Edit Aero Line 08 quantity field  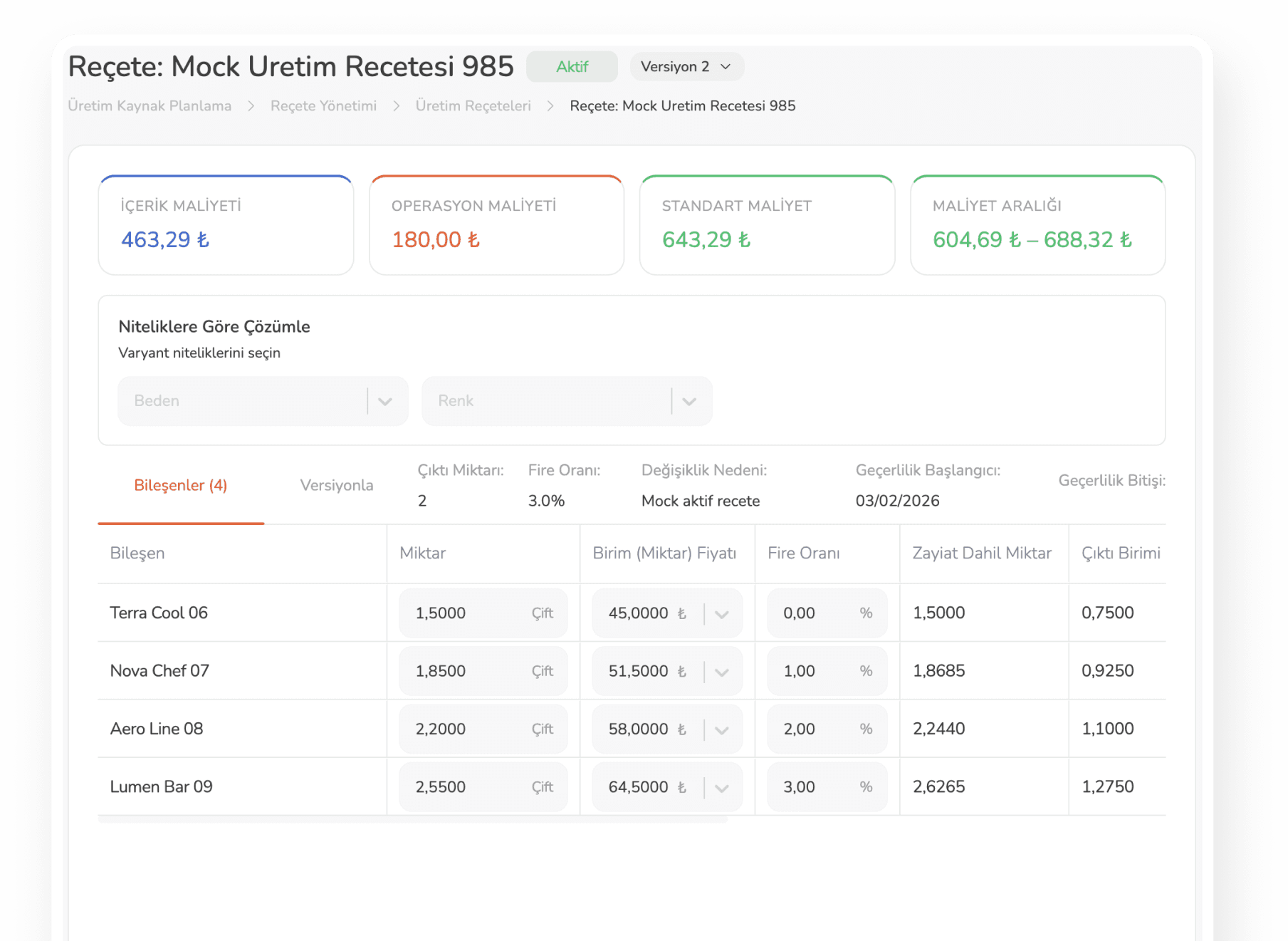pos(483,729)
